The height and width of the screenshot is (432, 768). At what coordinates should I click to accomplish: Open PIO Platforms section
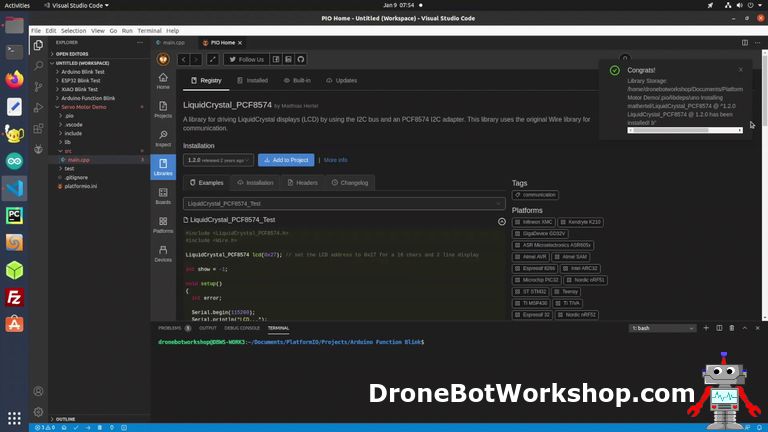point(163,225)
